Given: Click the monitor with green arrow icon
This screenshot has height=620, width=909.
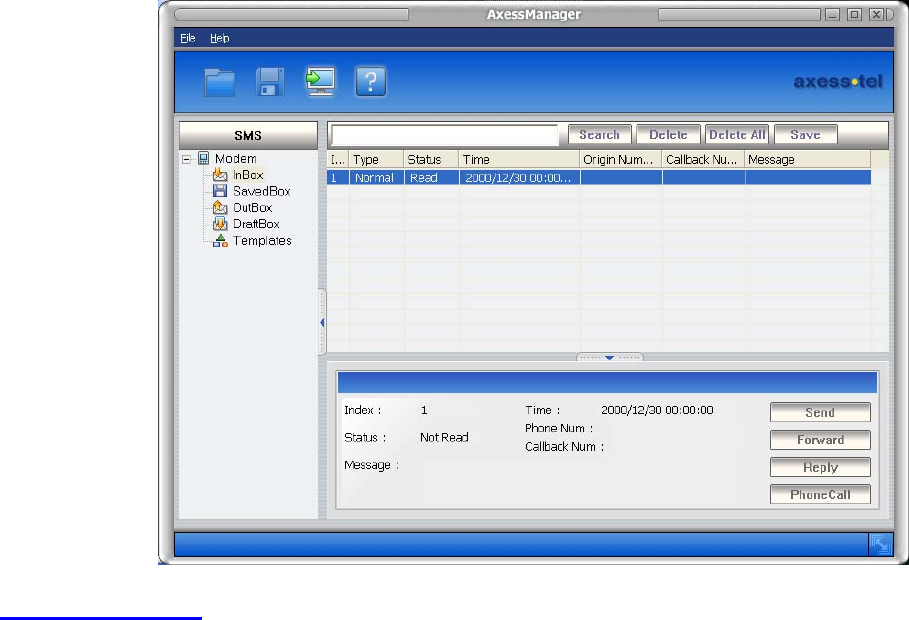Looking at the screenshot, I should click(x=321, y=82).
